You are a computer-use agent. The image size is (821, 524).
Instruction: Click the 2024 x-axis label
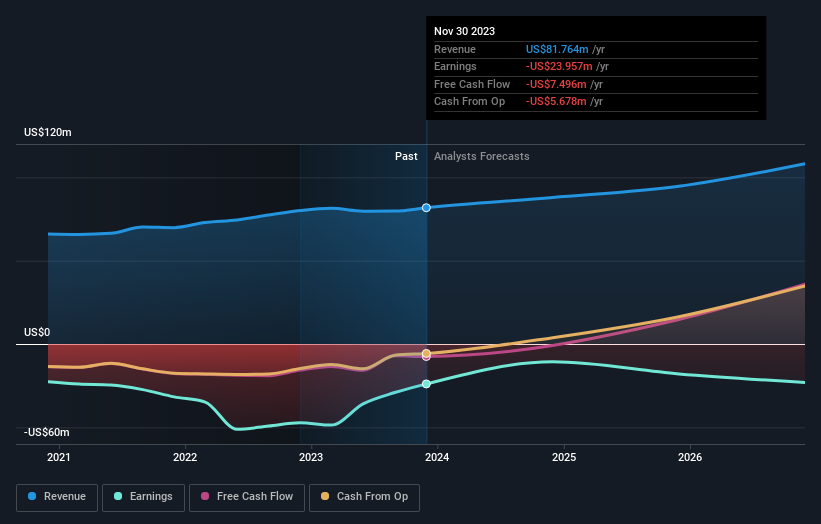pos(437,458)
